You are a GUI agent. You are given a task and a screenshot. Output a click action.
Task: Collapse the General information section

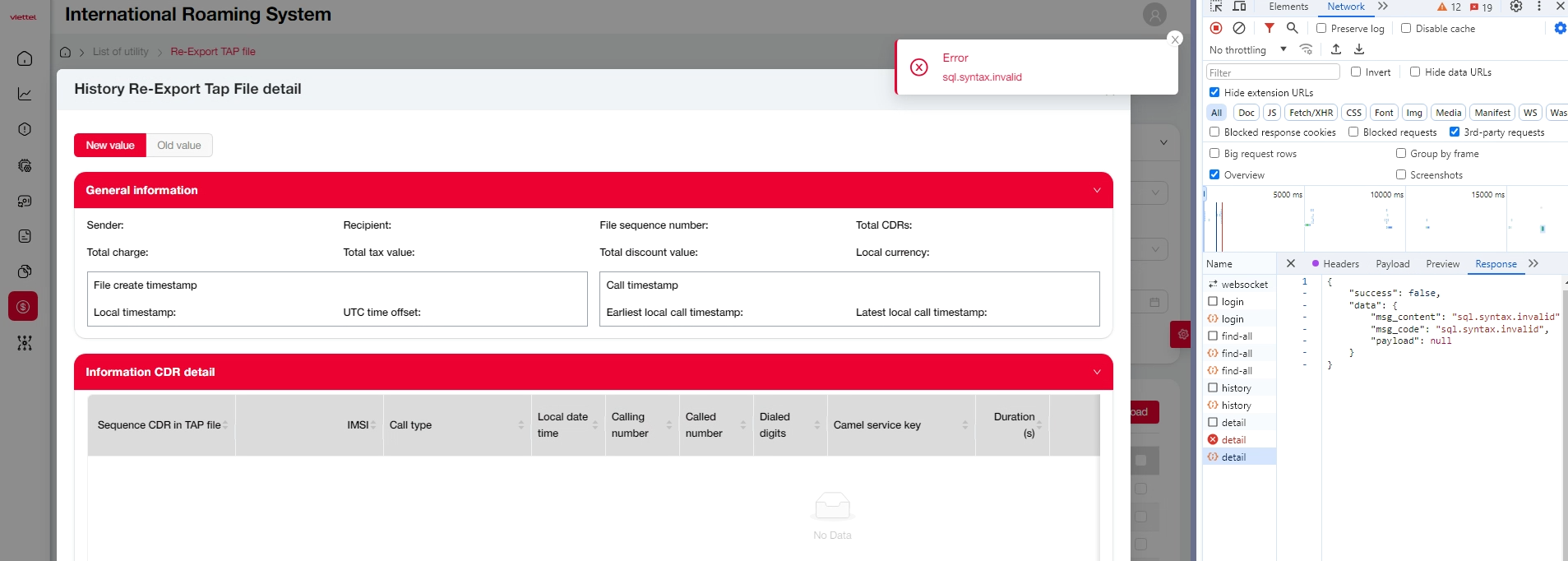point(1096,190)
